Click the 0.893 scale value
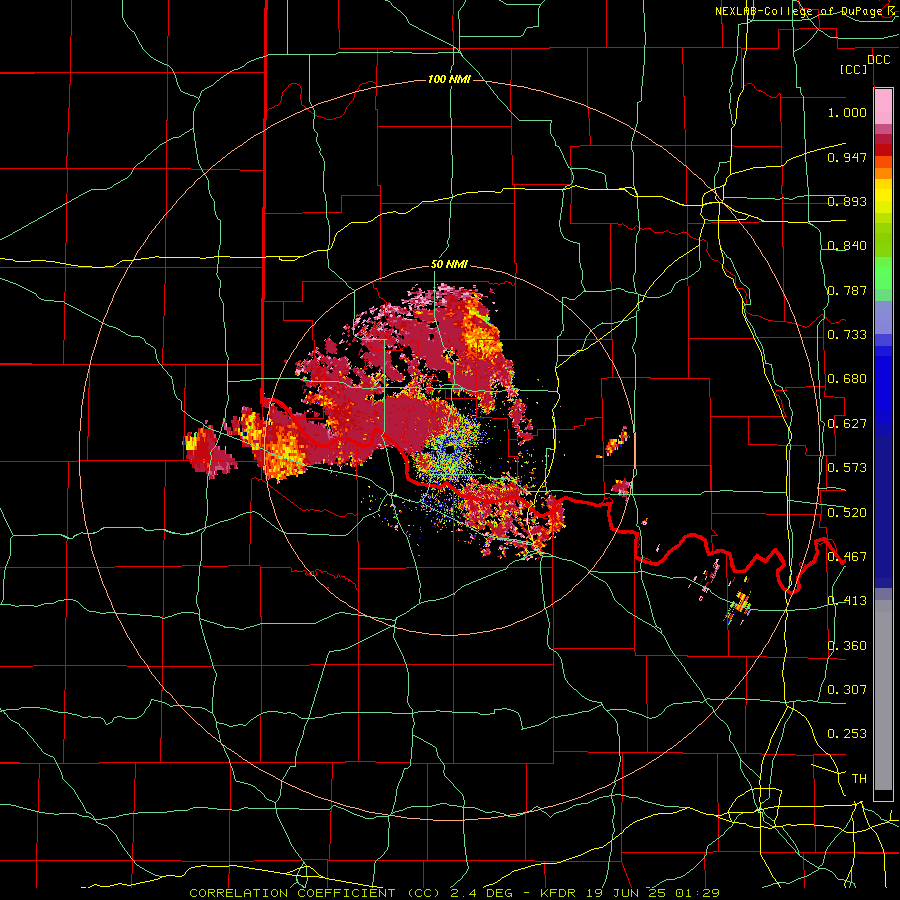 (847, 201)
